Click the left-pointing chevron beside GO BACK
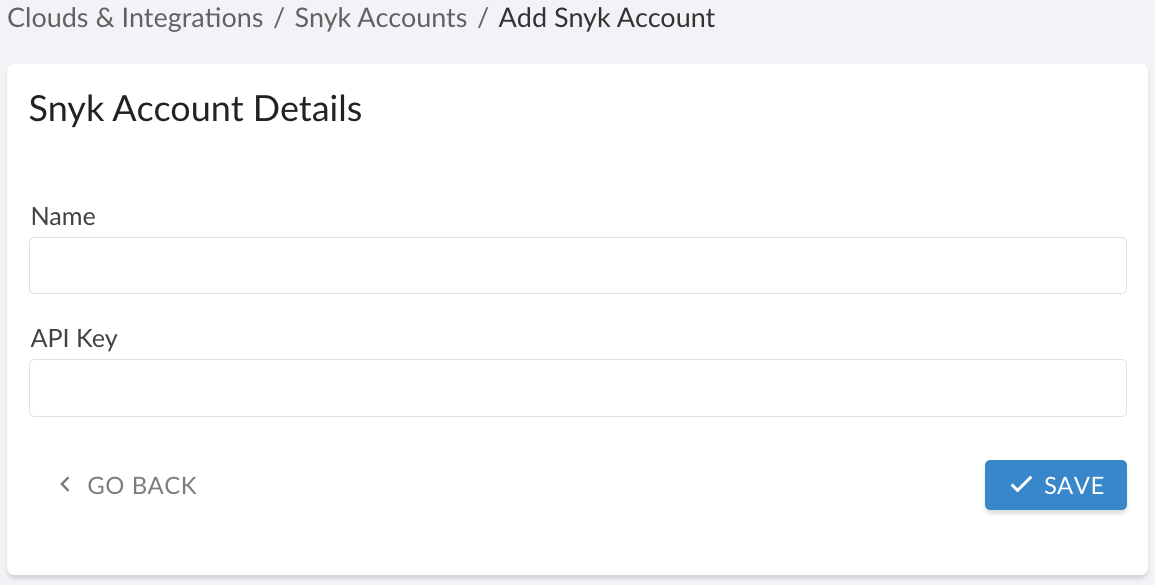1155x585 pixels. (64, 485)
